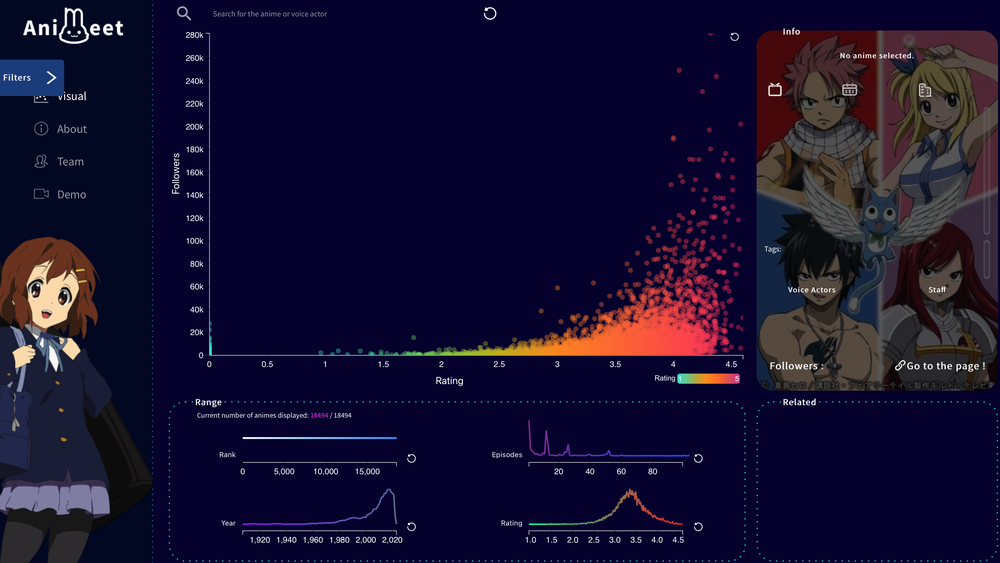Reset the Year range filter
Screen dimensions: 1000x563
(x=411, y=526)
